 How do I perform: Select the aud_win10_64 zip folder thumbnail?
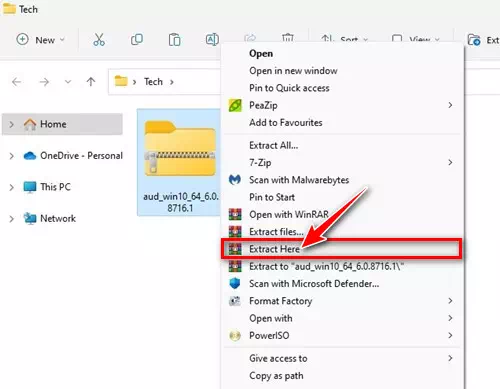[x=180, y=149]
